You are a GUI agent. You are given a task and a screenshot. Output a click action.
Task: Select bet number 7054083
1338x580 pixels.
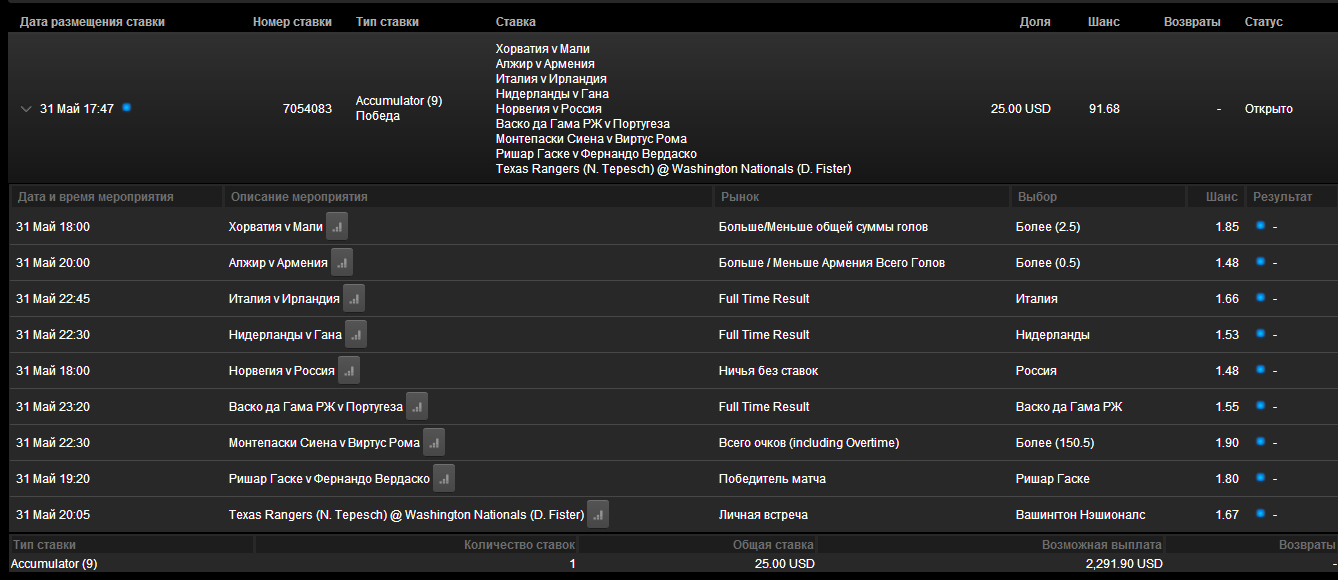307,109
